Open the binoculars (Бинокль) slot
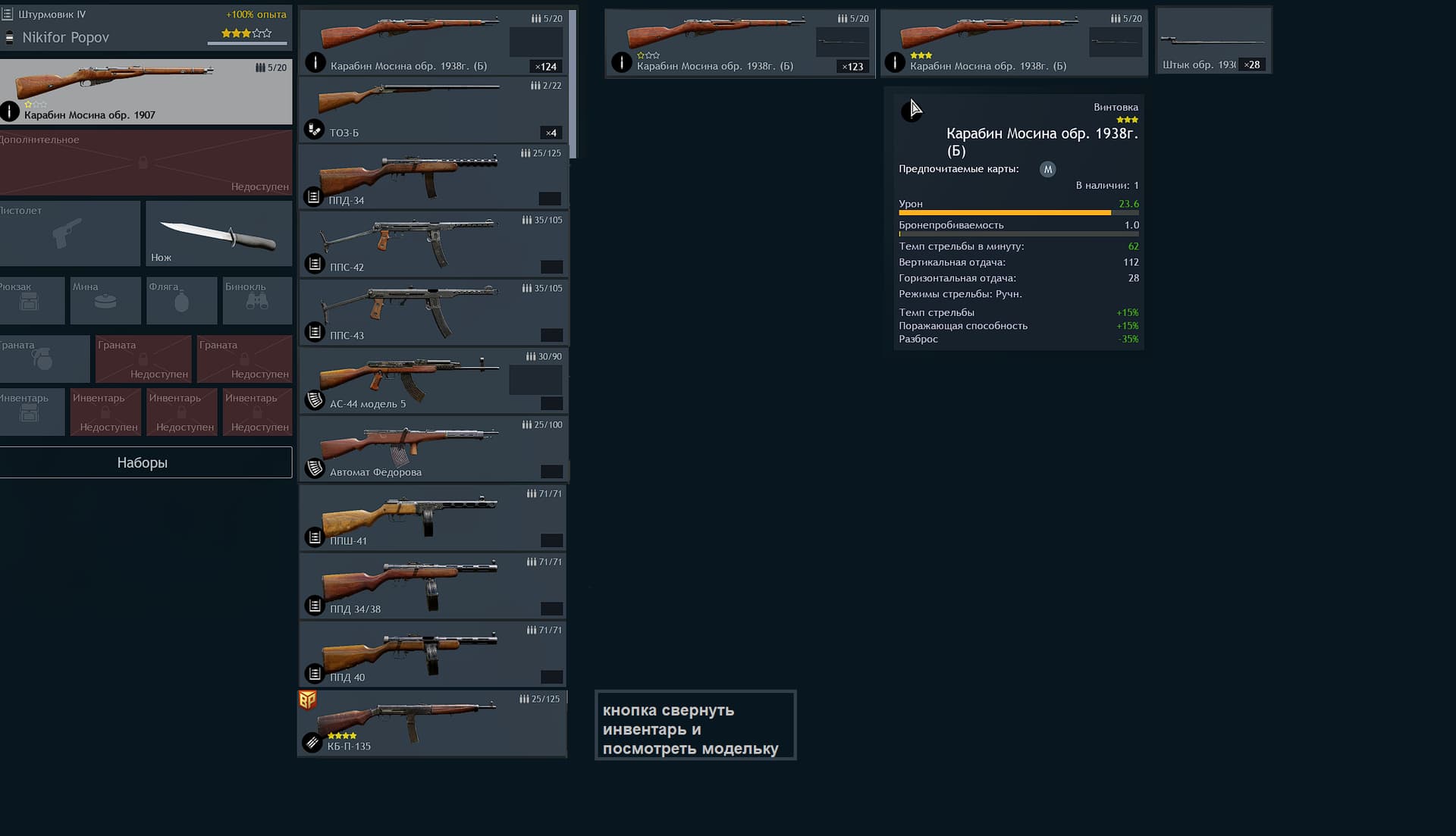Image resolution: width=1456 pixels, height=836 pixels. 257,301
